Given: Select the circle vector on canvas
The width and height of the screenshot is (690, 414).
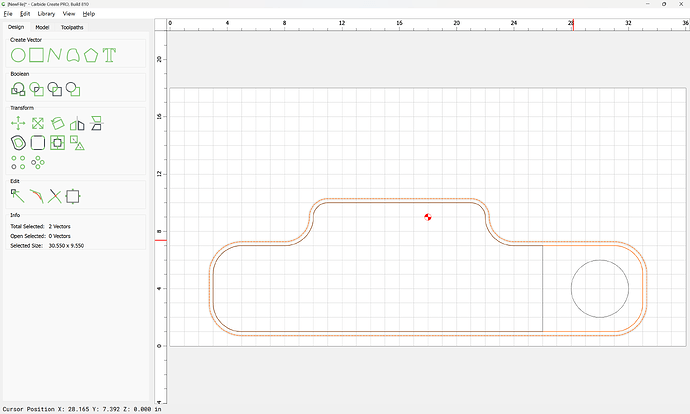Looking at the screenshot, I should (600, 260).
